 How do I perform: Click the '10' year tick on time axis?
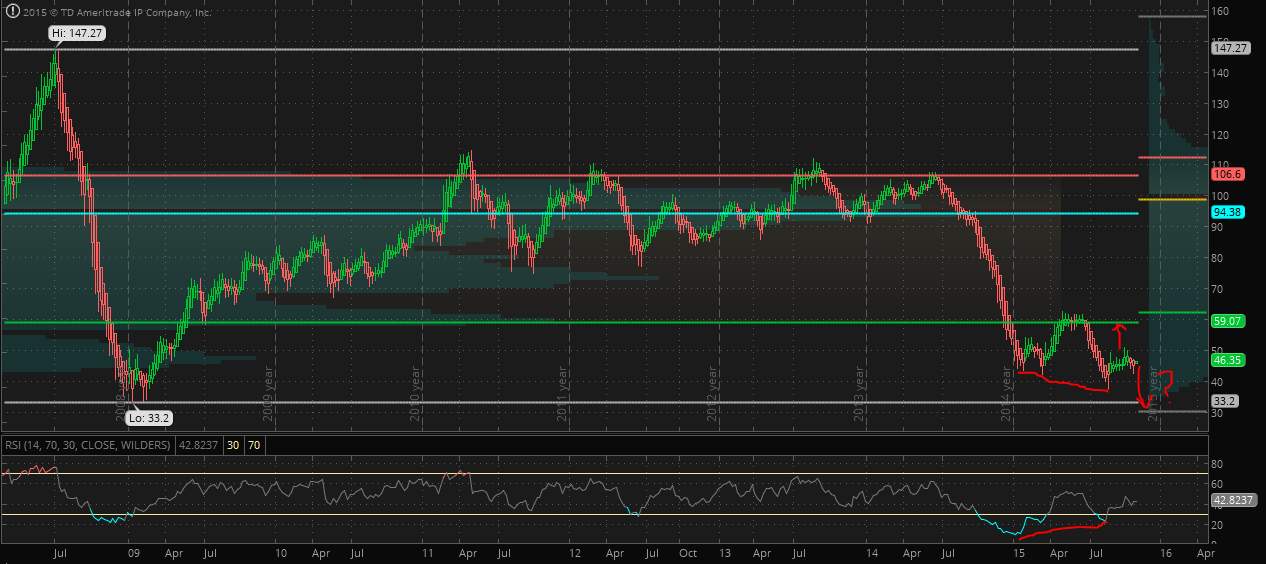point(281,552)
